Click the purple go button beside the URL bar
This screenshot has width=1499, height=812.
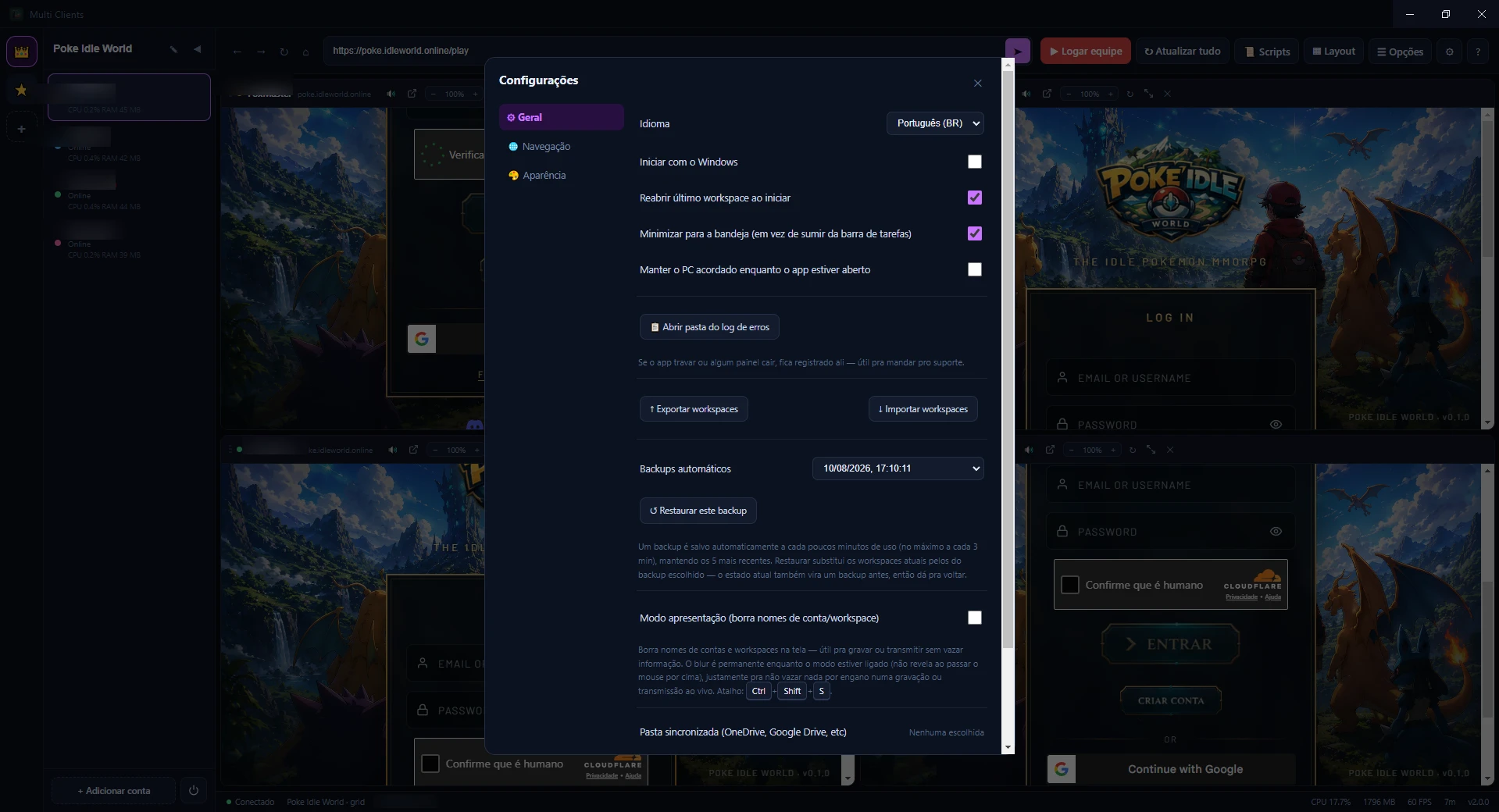(1018, 52)
